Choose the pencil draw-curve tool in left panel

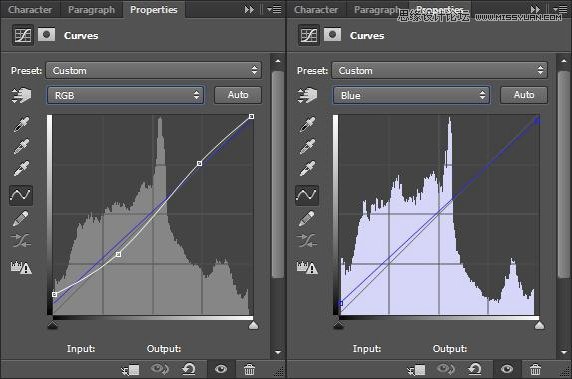21,218
